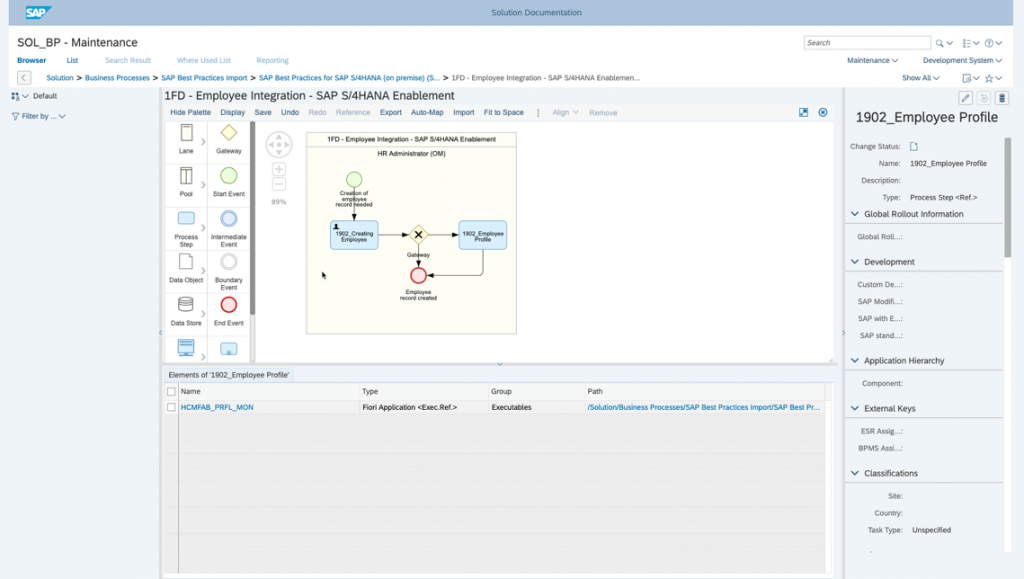Click the Import toolbar button

pyautogui.click(x=464, y=112)
